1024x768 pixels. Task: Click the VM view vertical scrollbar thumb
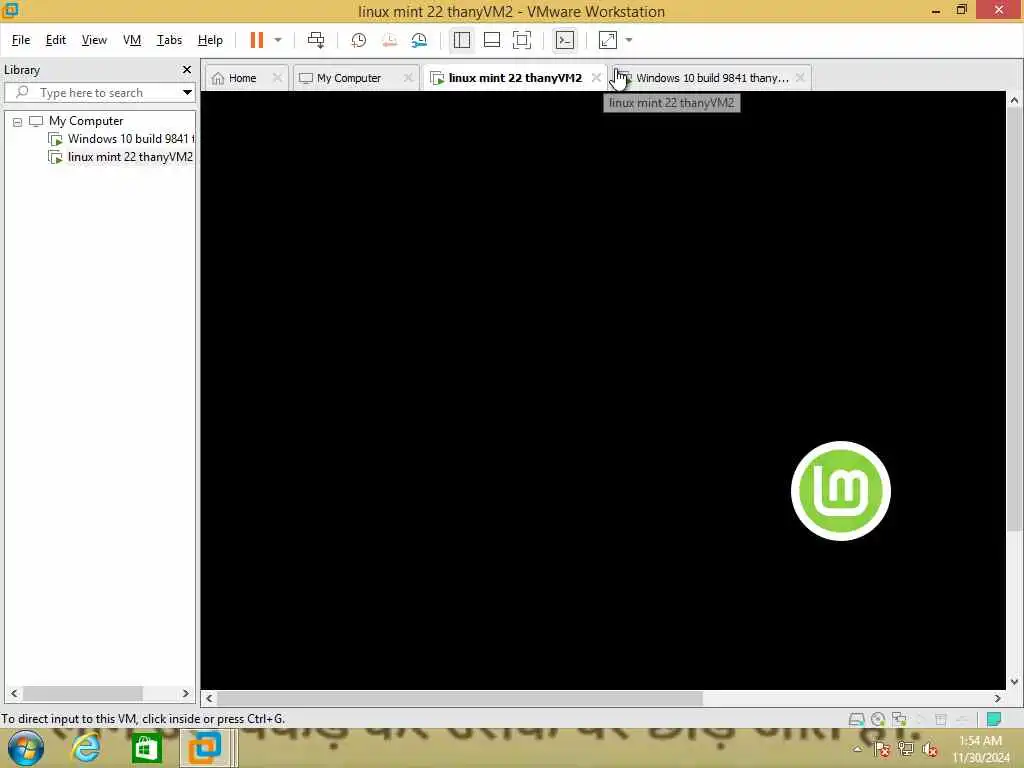click(1014, 319)
